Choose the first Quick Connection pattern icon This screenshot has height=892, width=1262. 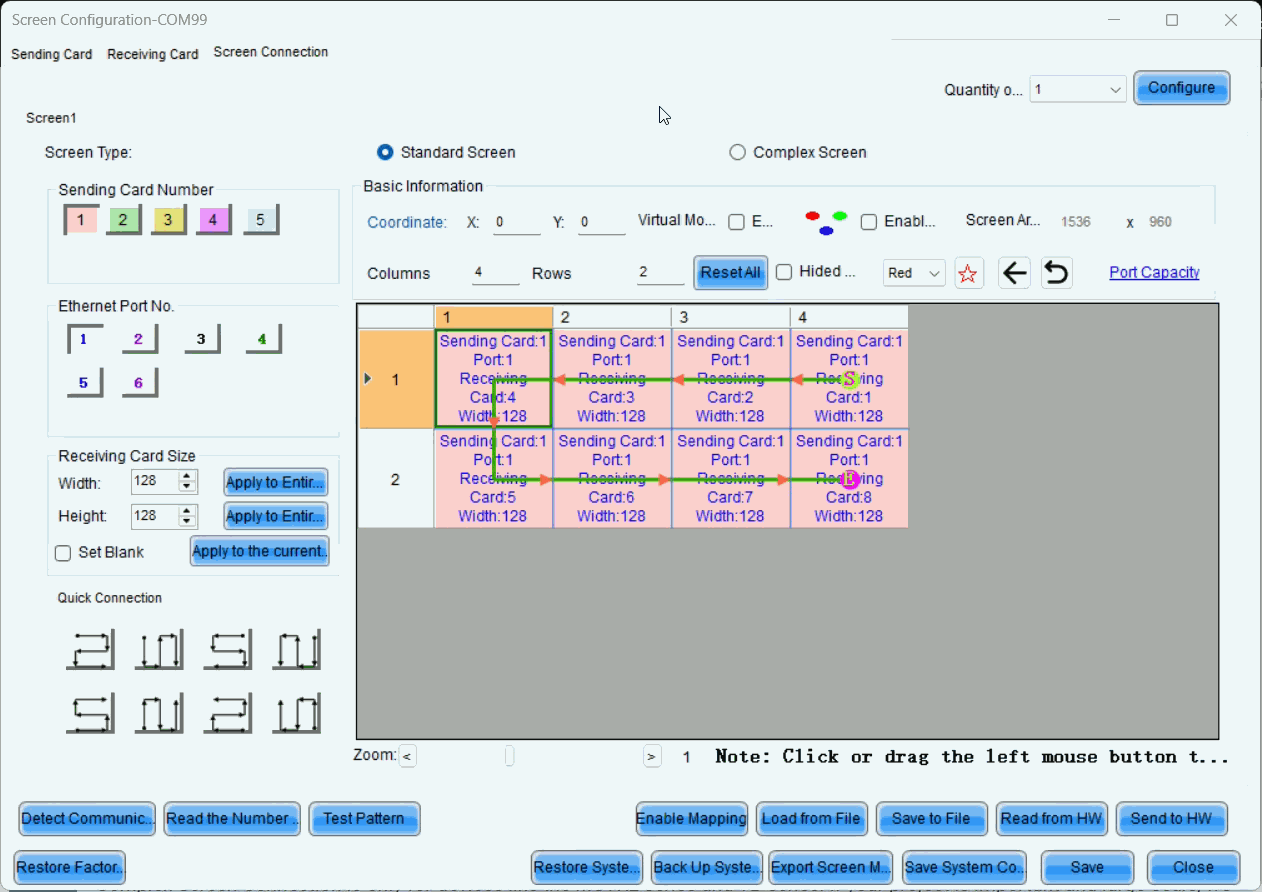pos(90,650)
